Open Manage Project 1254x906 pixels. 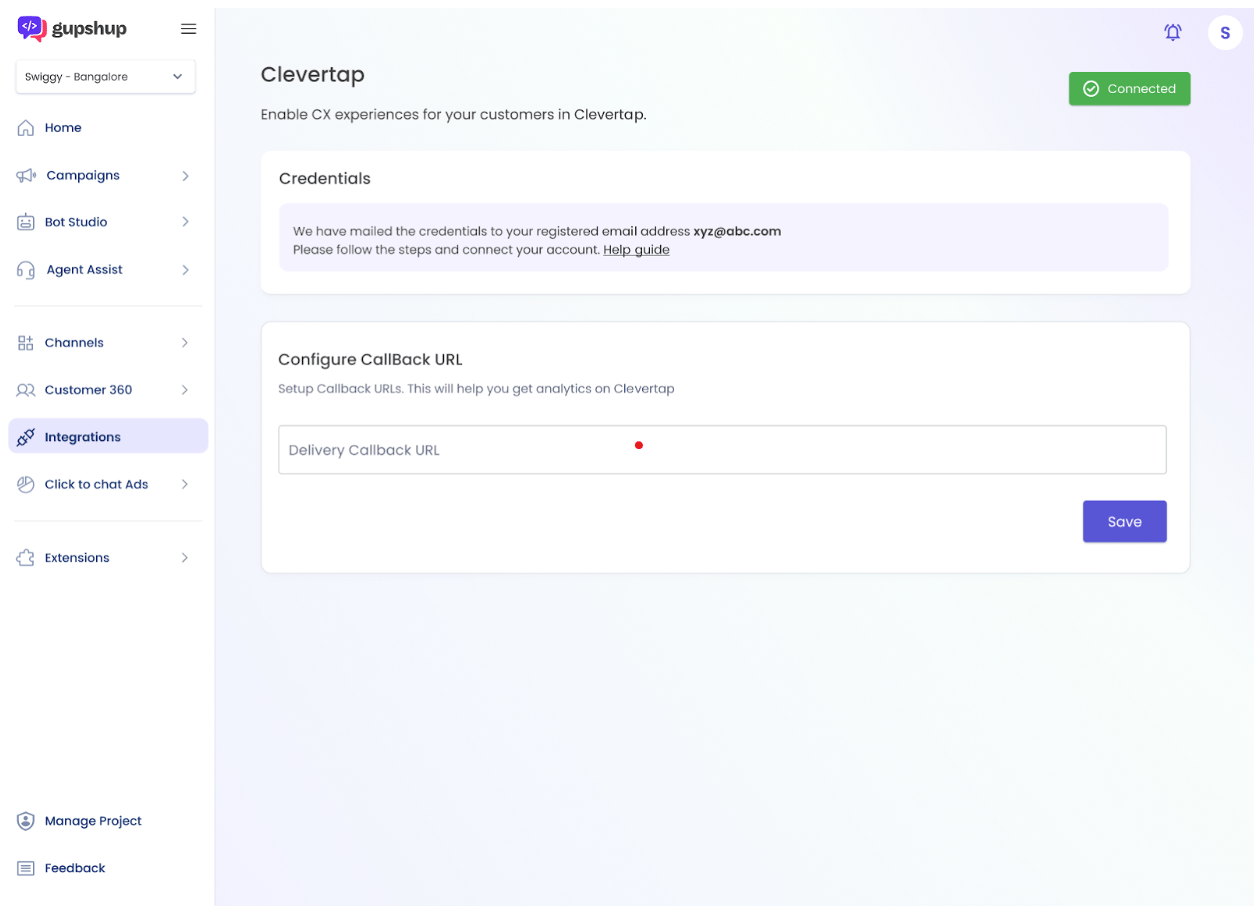[93, 821]
